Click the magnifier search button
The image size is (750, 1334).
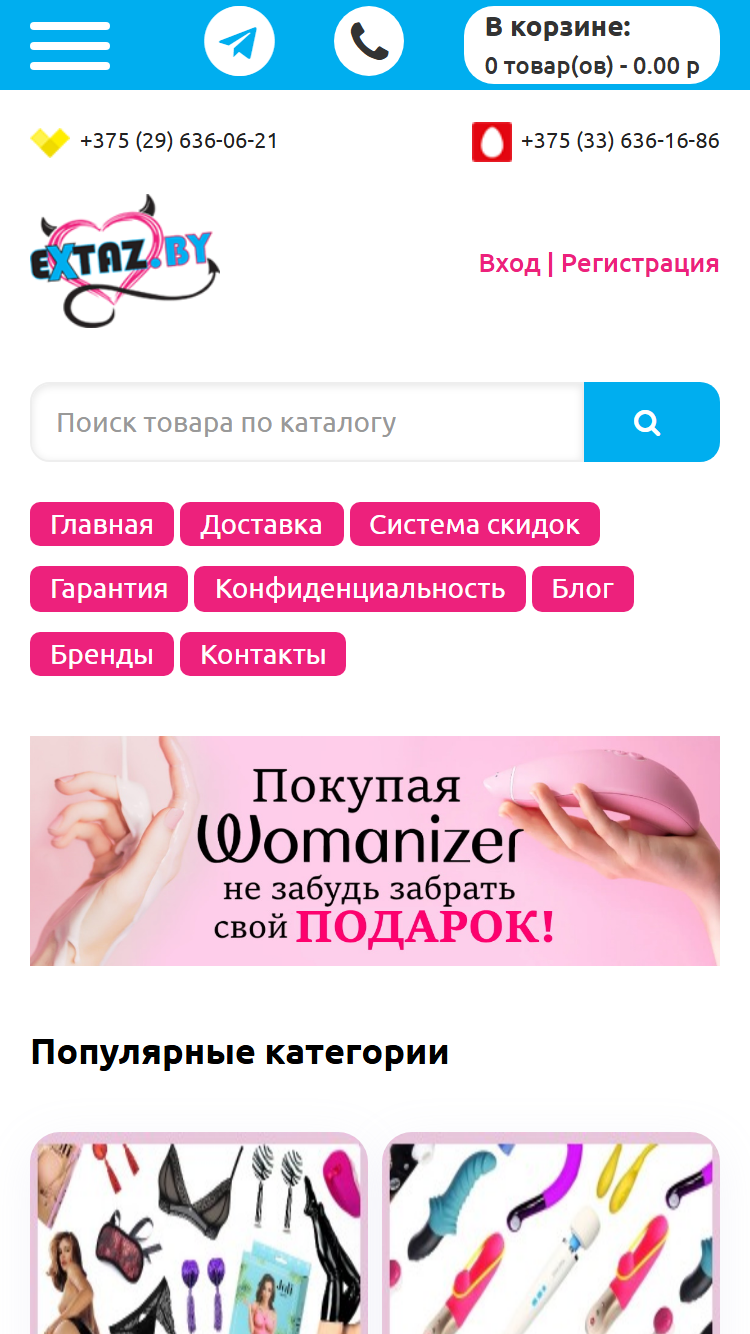pos(652,422)
